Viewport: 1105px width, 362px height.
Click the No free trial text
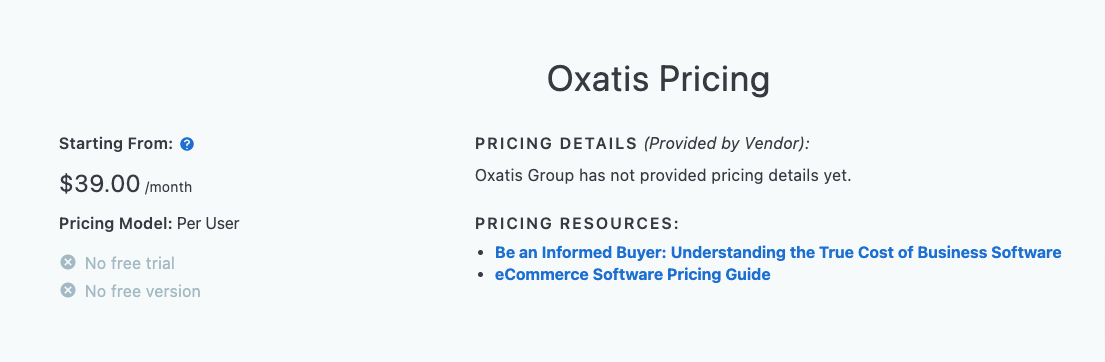click(x=130, y=263)
